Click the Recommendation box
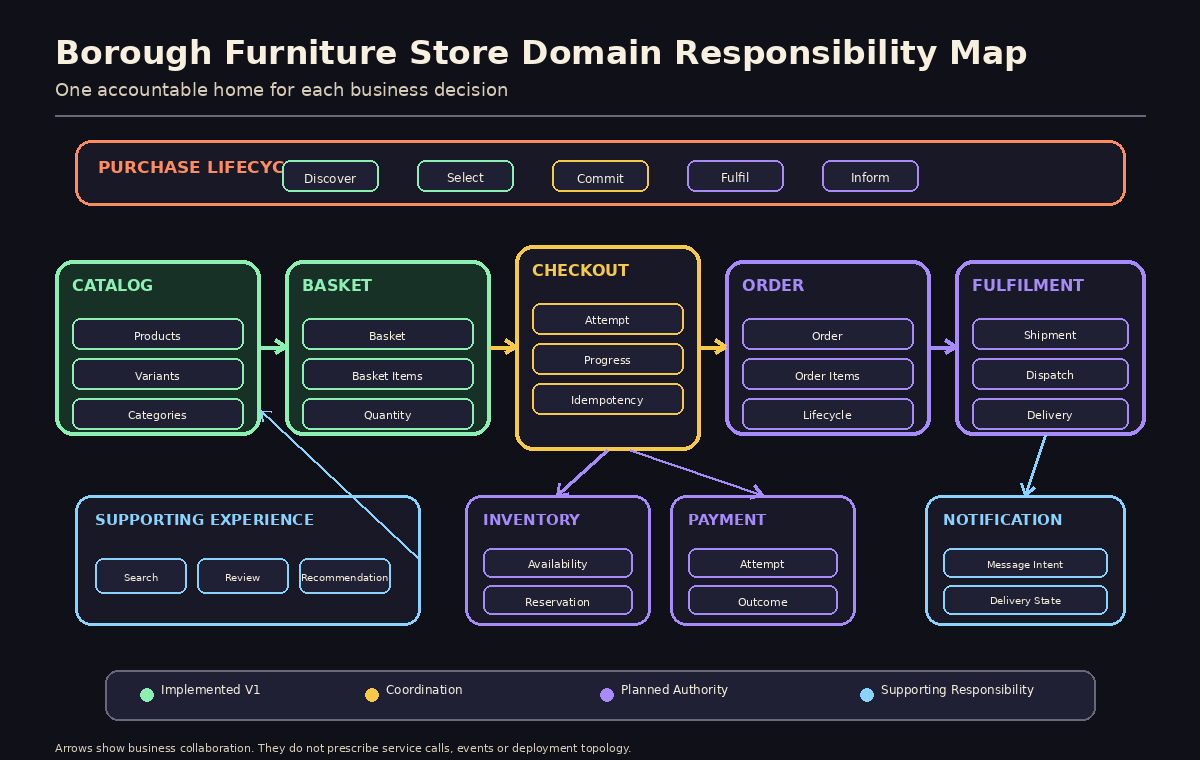 345,576
